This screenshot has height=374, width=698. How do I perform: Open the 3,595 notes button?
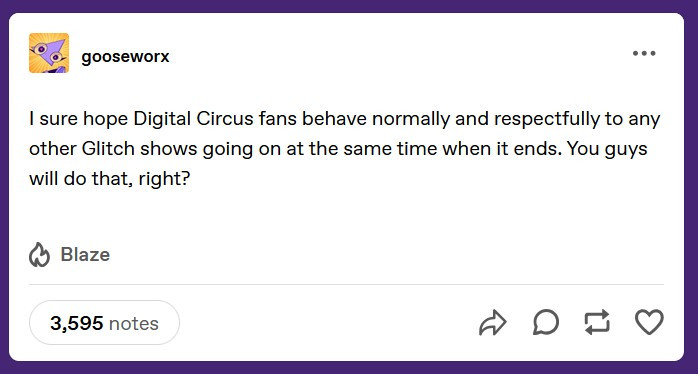(x=104, y=323)
